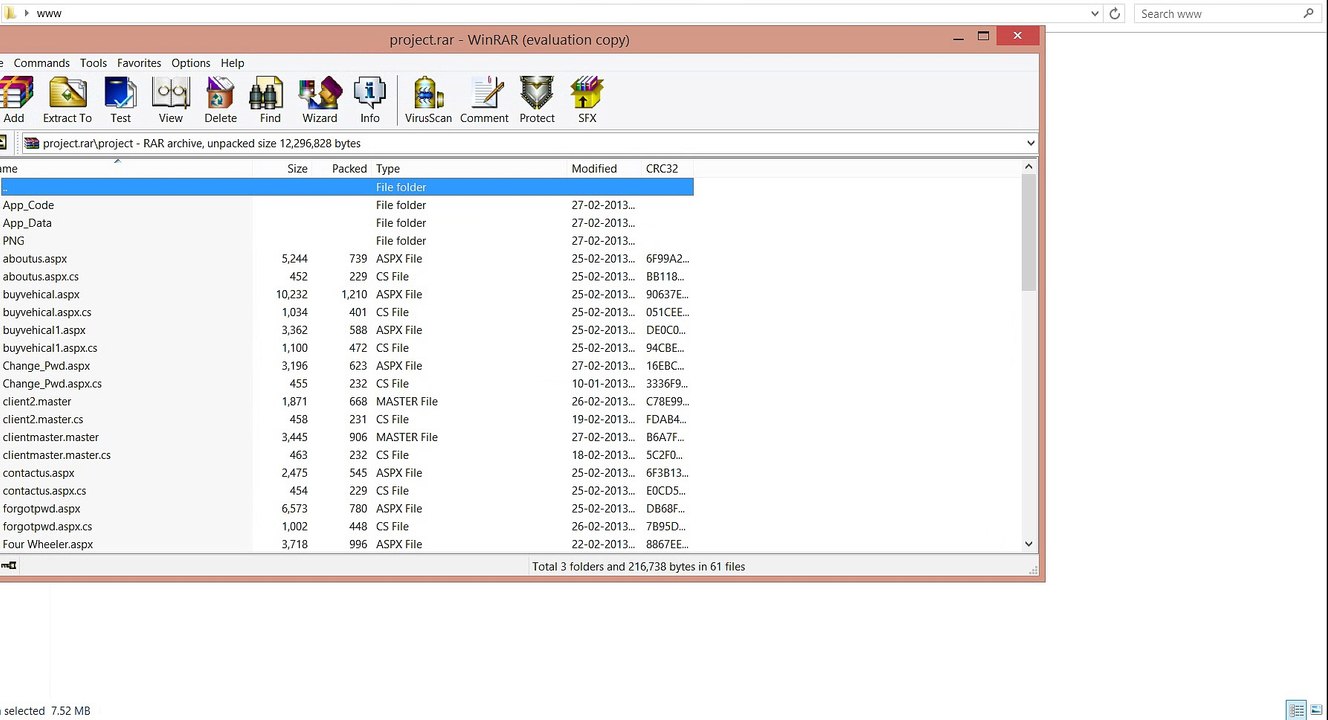1328x720 pixels.
Task: Select Change_Pwd.aspx.cs file
Action: pyautogui.click(x=346, y=384)
